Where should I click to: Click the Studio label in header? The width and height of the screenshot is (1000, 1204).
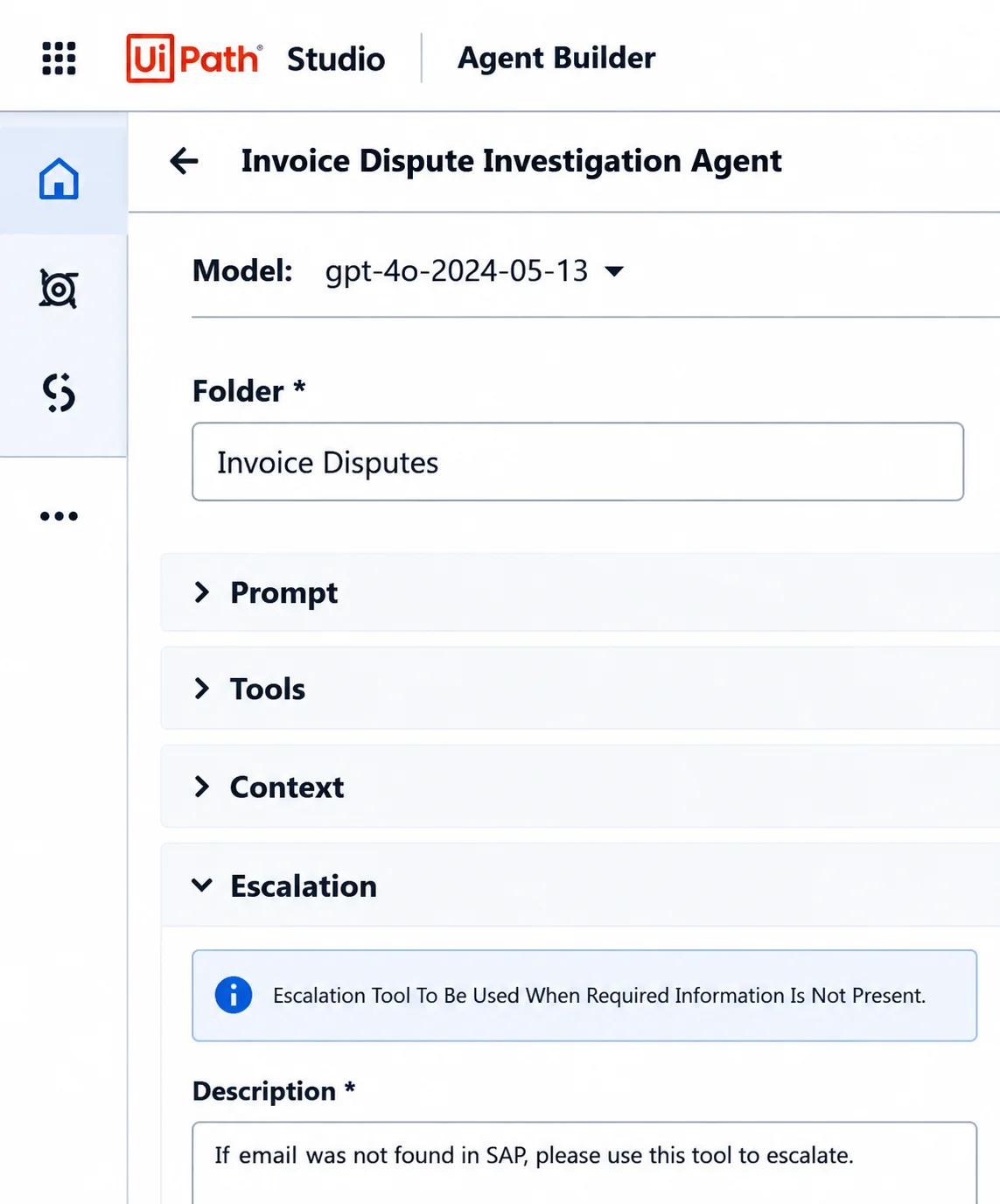coord(336,59)
